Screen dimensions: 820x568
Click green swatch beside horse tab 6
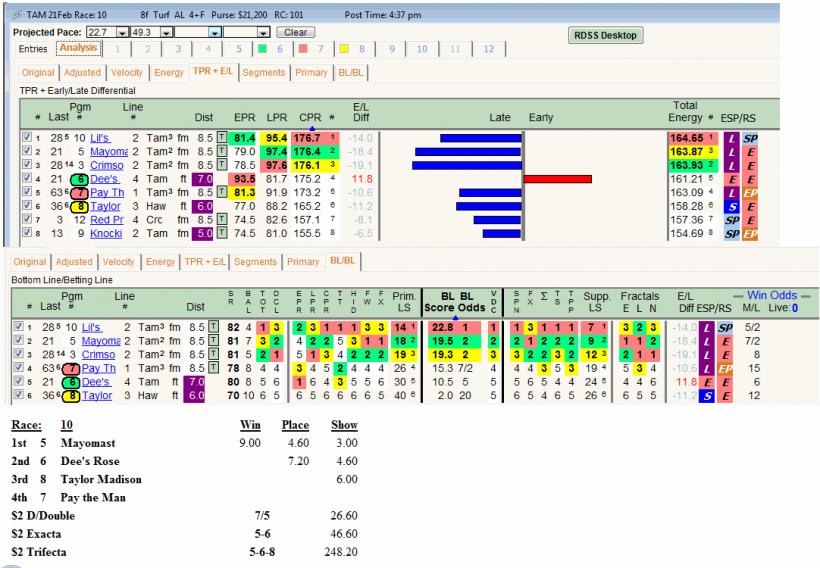click(263, 49)
